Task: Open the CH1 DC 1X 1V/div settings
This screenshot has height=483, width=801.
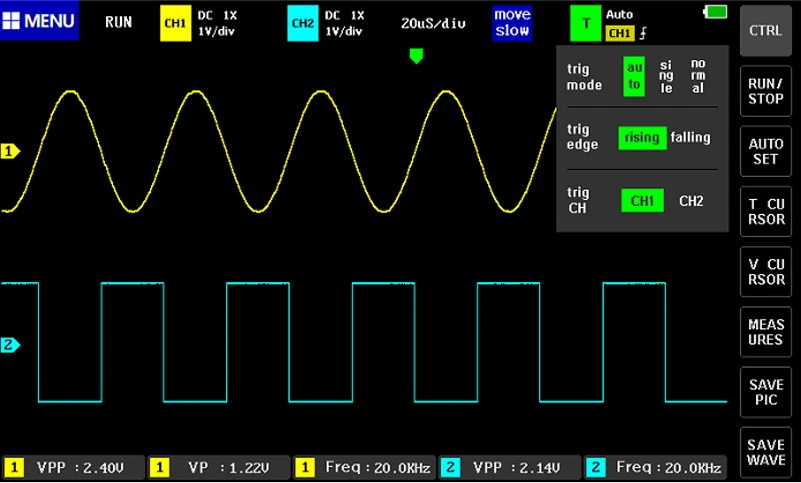Action: pos(217,24)
